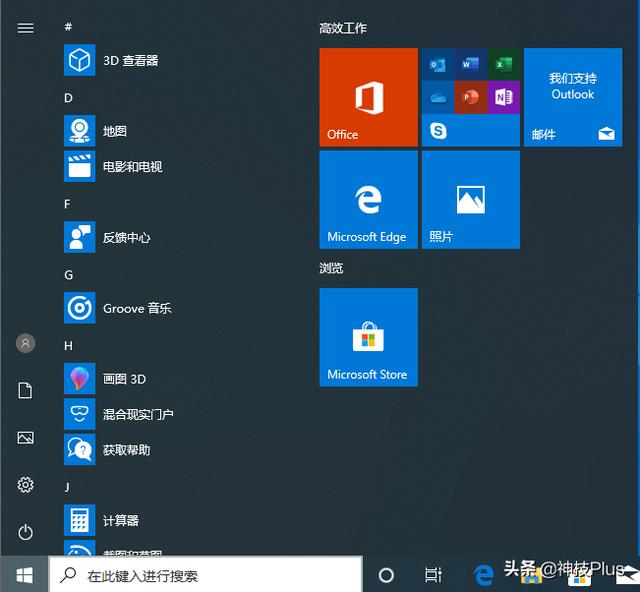Open Documents from the left sidebar
Viewport: 640px width, 592px height.
(x=25, y=390)
